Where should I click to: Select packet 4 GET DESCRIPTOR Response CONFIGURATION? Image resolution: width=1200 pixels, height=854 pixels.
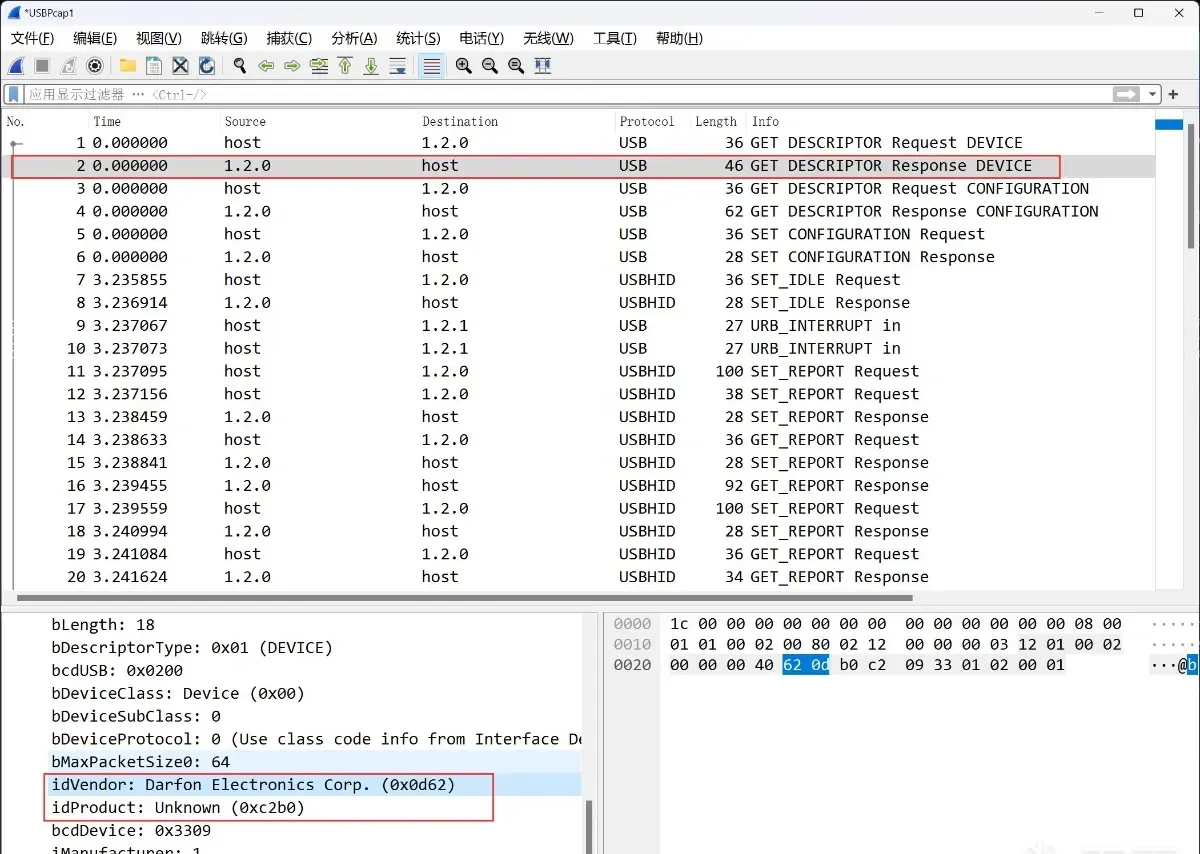click(x=578, y=211)
